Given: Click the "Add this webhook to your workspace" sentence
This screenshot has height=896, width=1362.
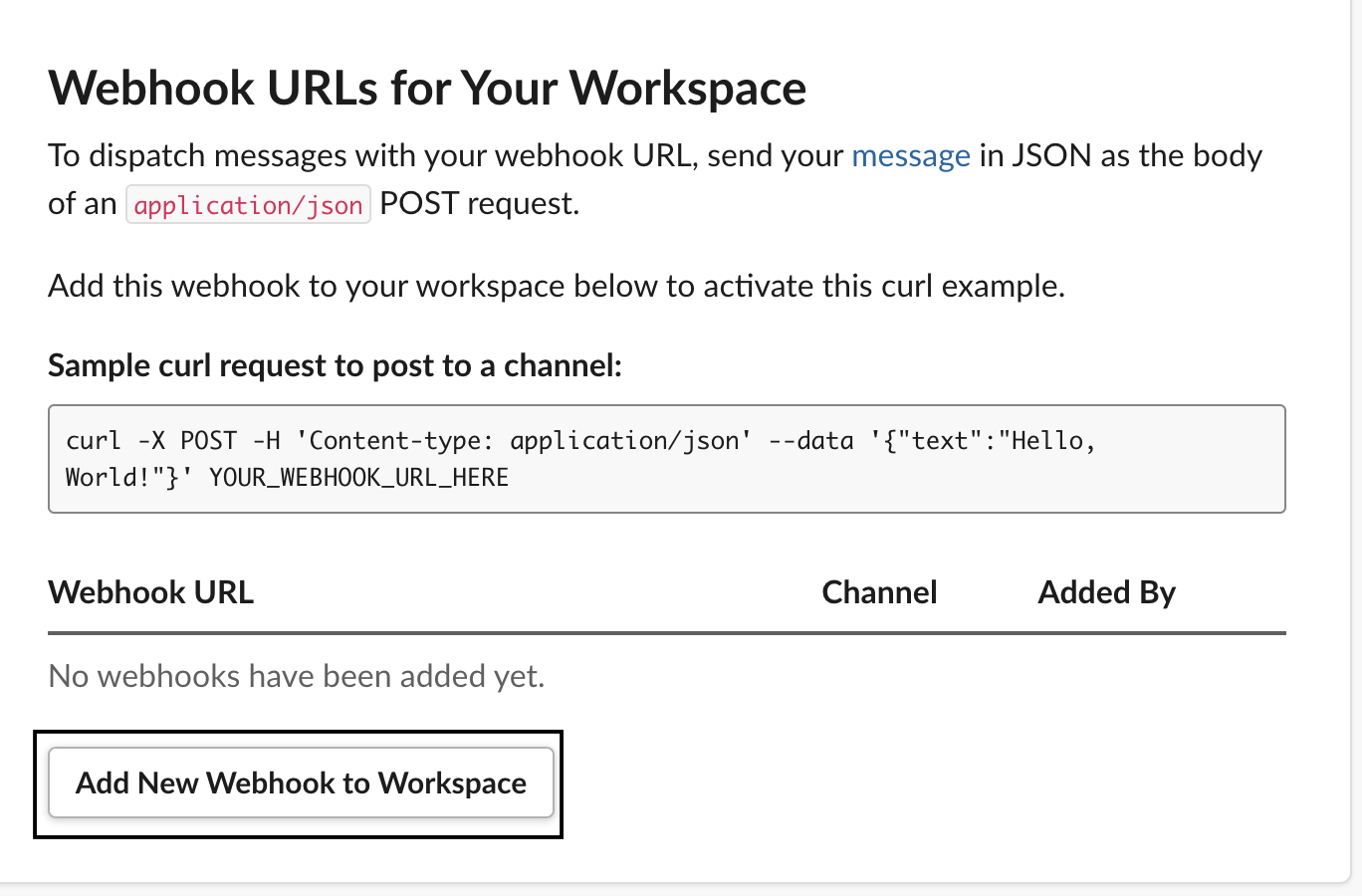Looking at the screenshot, I should click(557, 286).
